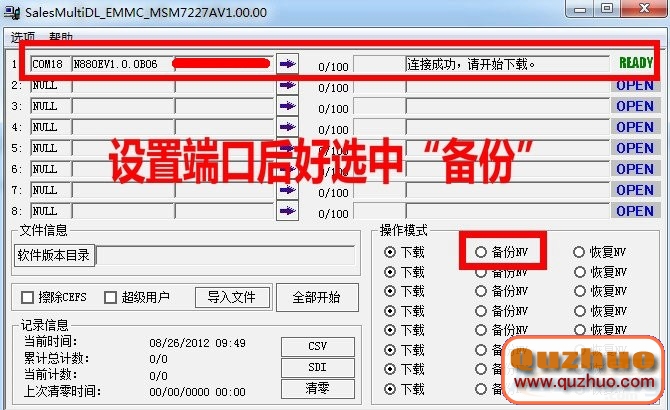Click the OPEN button on row 6
The height and width of the screenshot is (410, 670).
[635, 169]
